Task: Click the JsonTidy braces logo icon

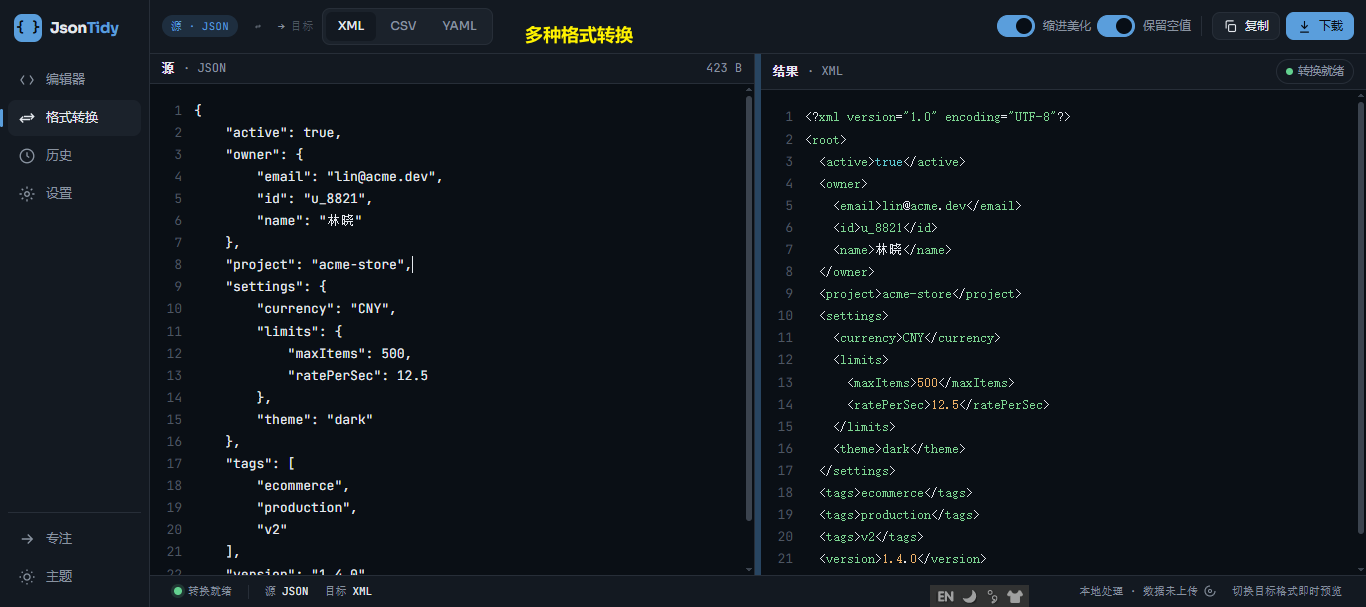Action: coord(28,28)
